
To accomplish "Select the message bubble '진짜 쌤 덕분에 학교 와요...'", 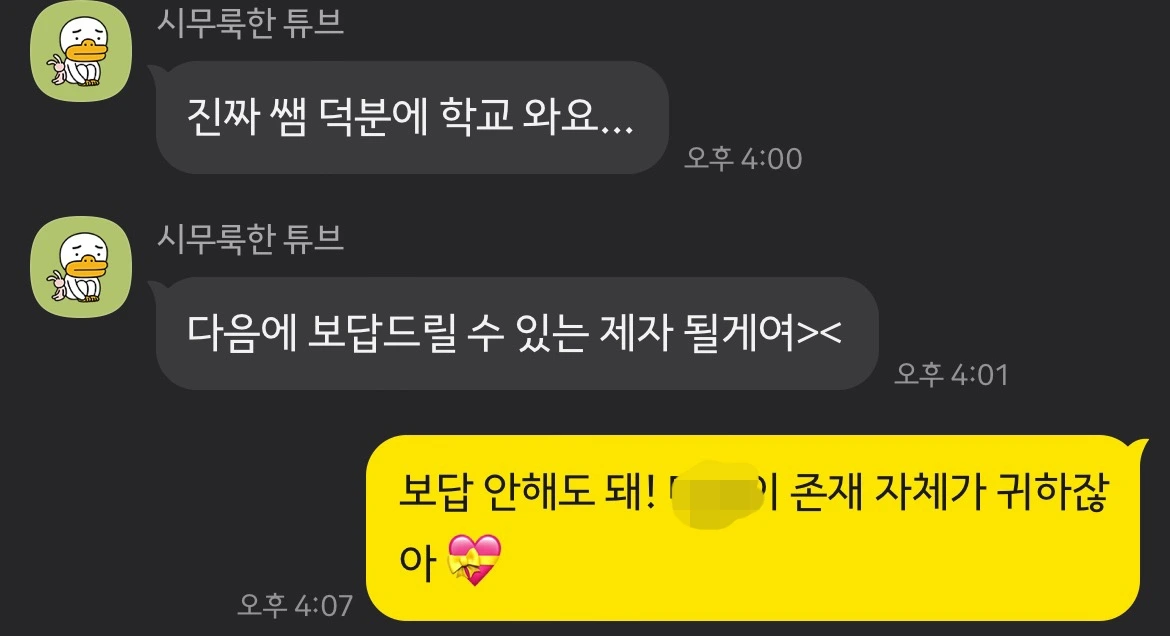I will tap(410, 117).
